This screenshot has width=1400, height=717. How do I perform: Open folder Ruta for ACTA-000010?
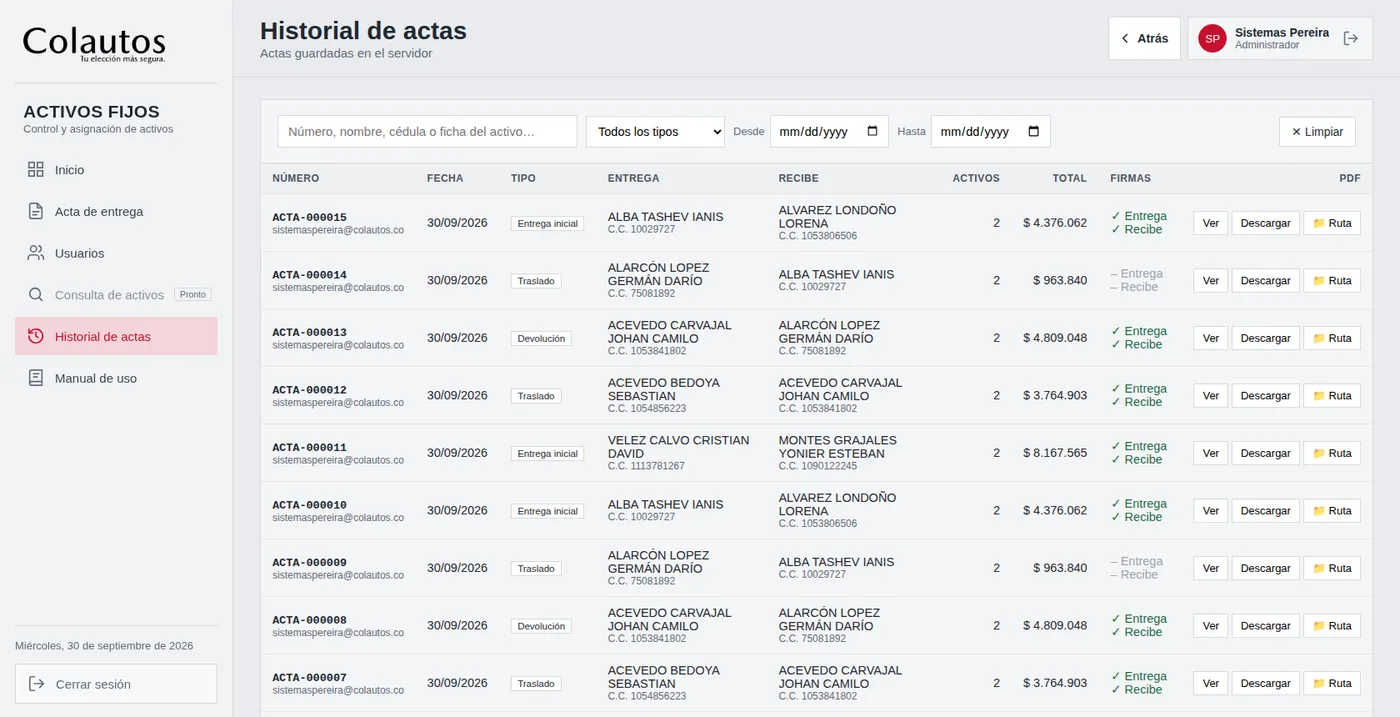tap(1332, 511)
